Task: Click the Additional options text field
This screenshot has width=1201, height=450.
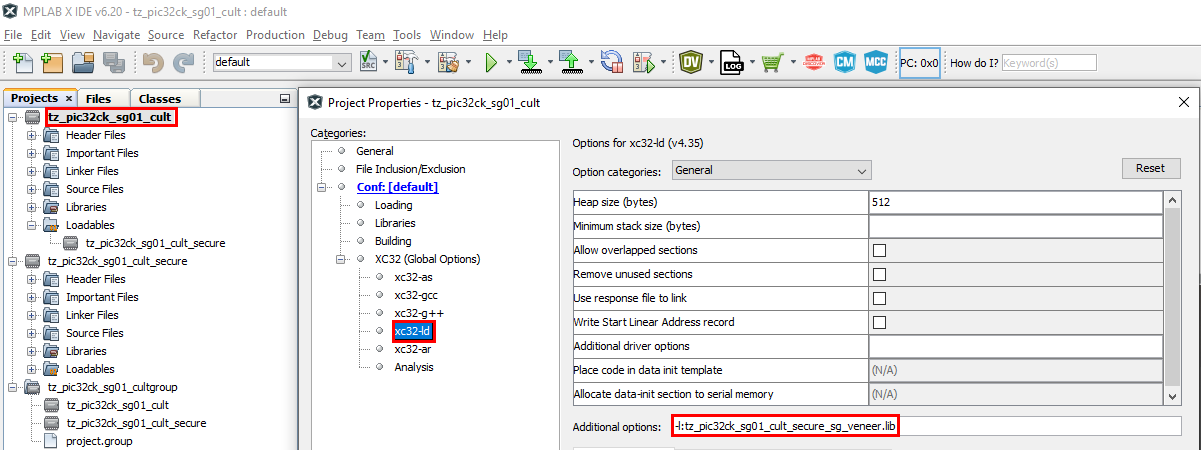Action: coord(926,427)
